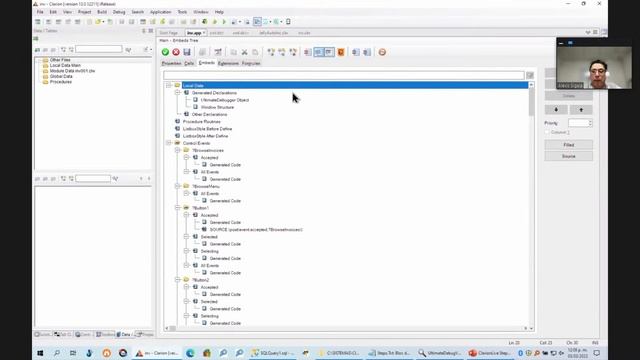Click the red X Cancel icon
This screenshot has height=360, width=640.
pos(176,52)
